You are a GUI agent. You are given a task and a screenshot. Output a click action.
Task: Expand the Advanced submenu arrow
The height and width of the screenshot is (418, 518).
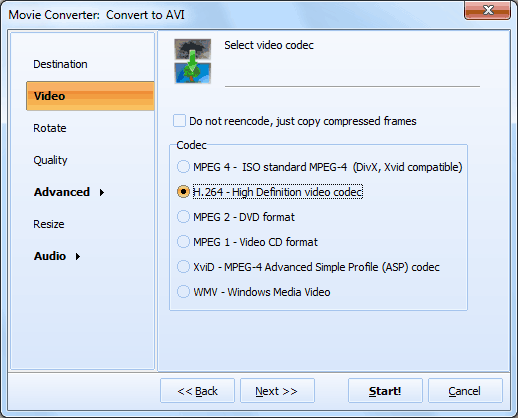coord(102,192)
